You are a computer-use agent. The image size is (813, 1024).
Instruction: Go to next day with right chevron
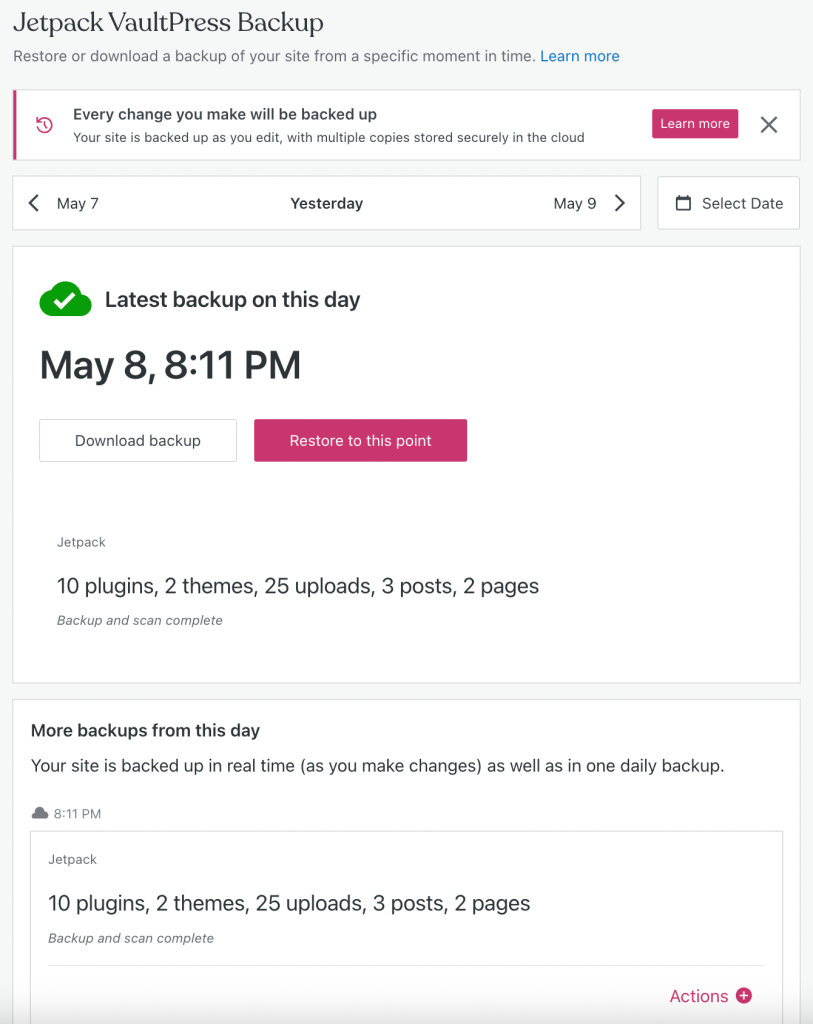click(x=620, y=203)
